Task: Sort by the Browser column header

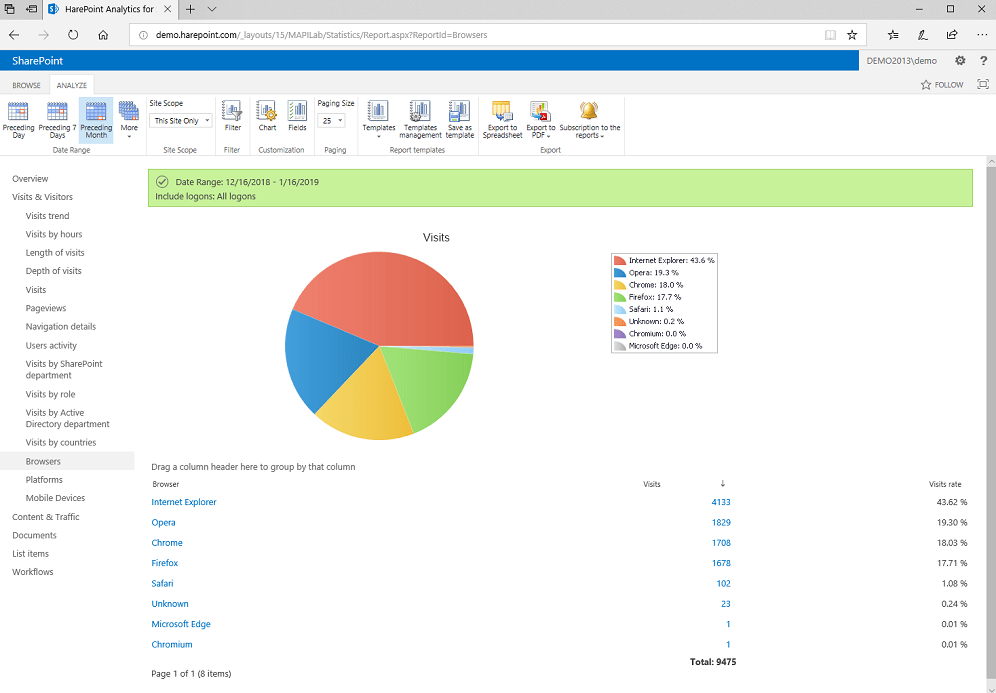Action: tap(166, 484)
